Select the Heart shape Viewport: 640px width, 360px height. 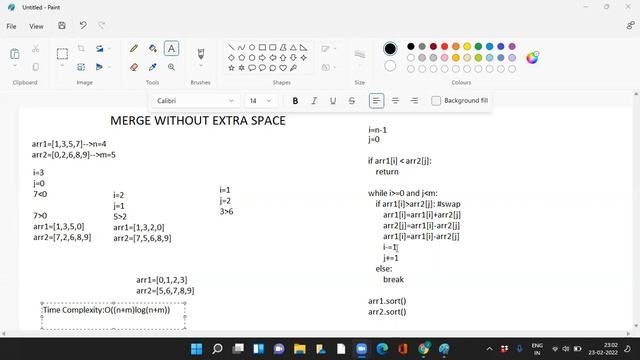pyautogui.click(x=283, y=68)
